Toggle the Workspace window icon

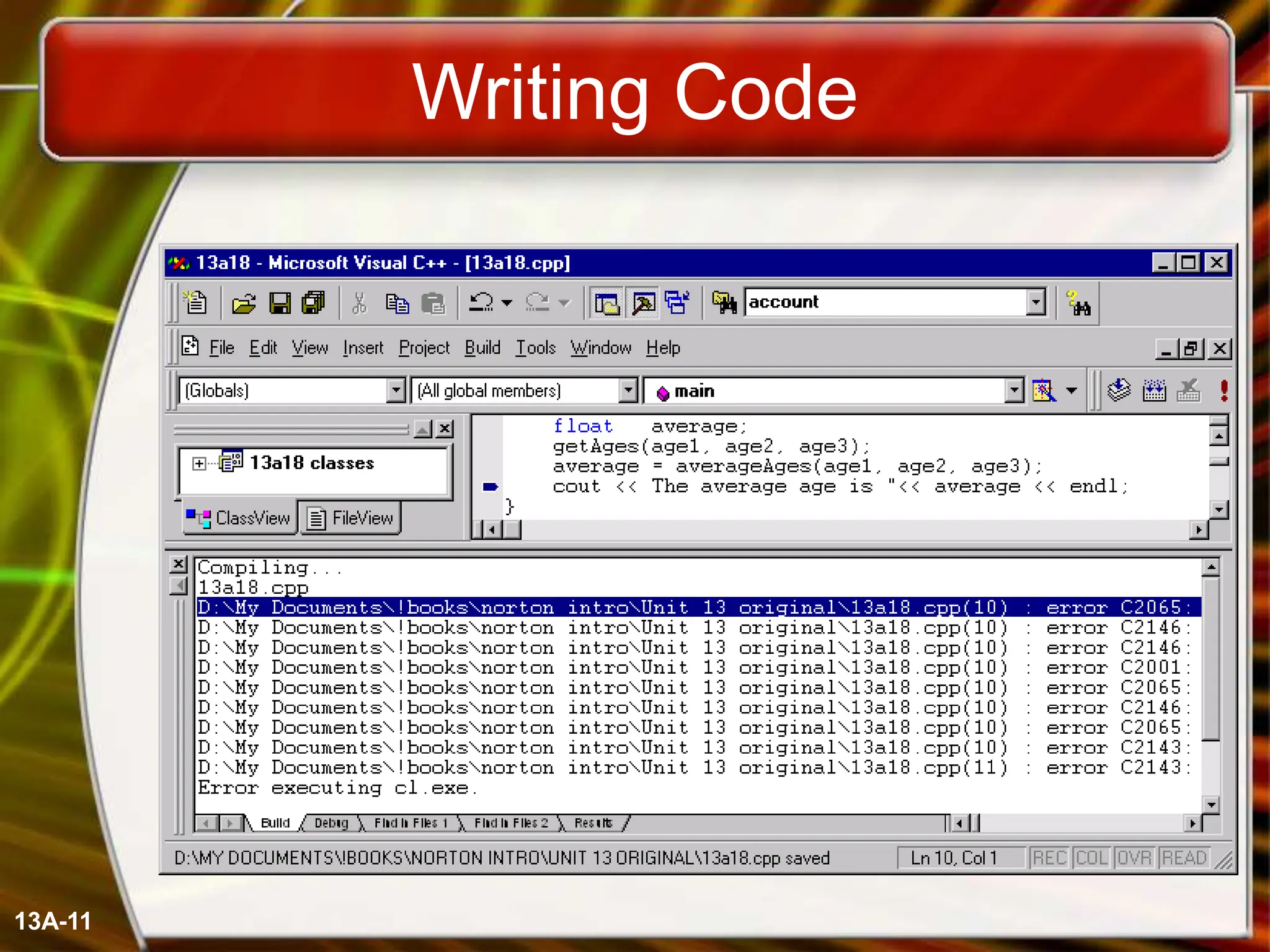tap(607, 304)
